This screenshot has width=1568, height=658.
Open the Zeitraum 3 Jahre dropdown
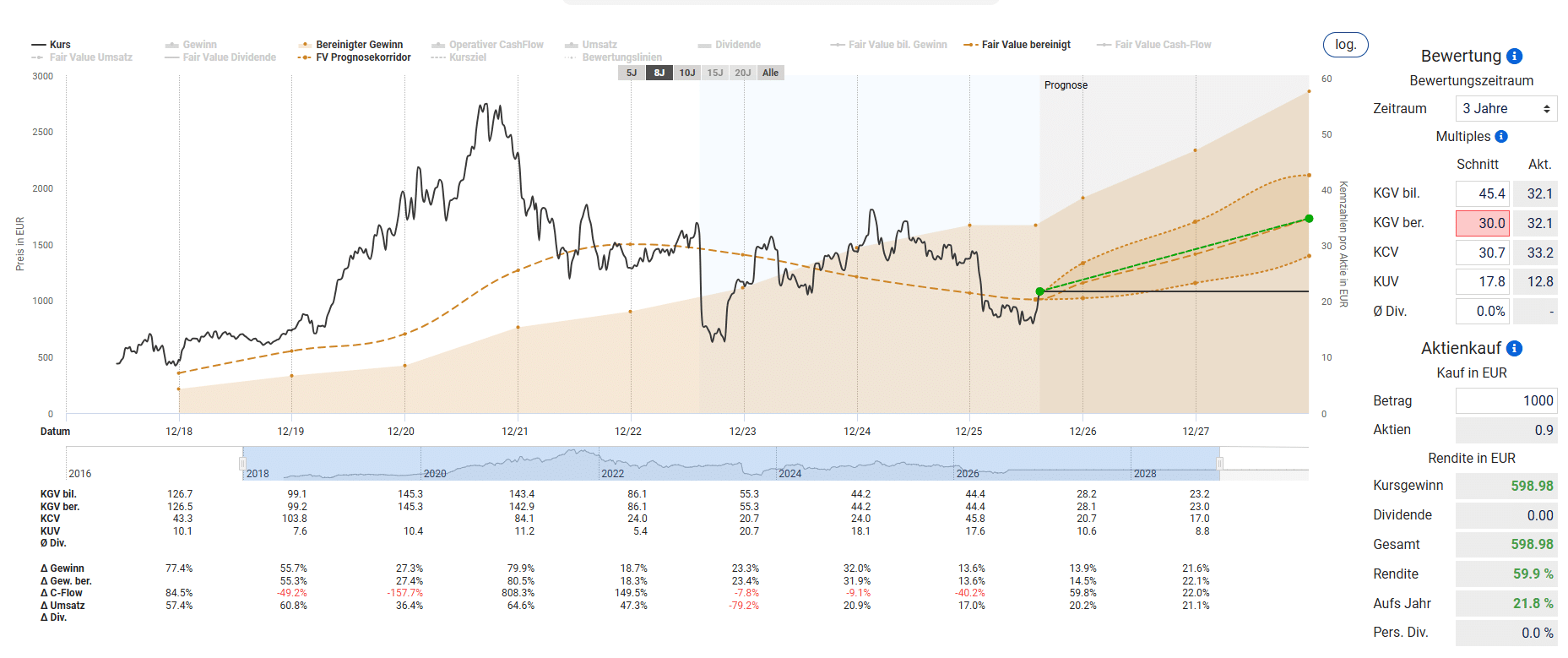coord(1506,109)
